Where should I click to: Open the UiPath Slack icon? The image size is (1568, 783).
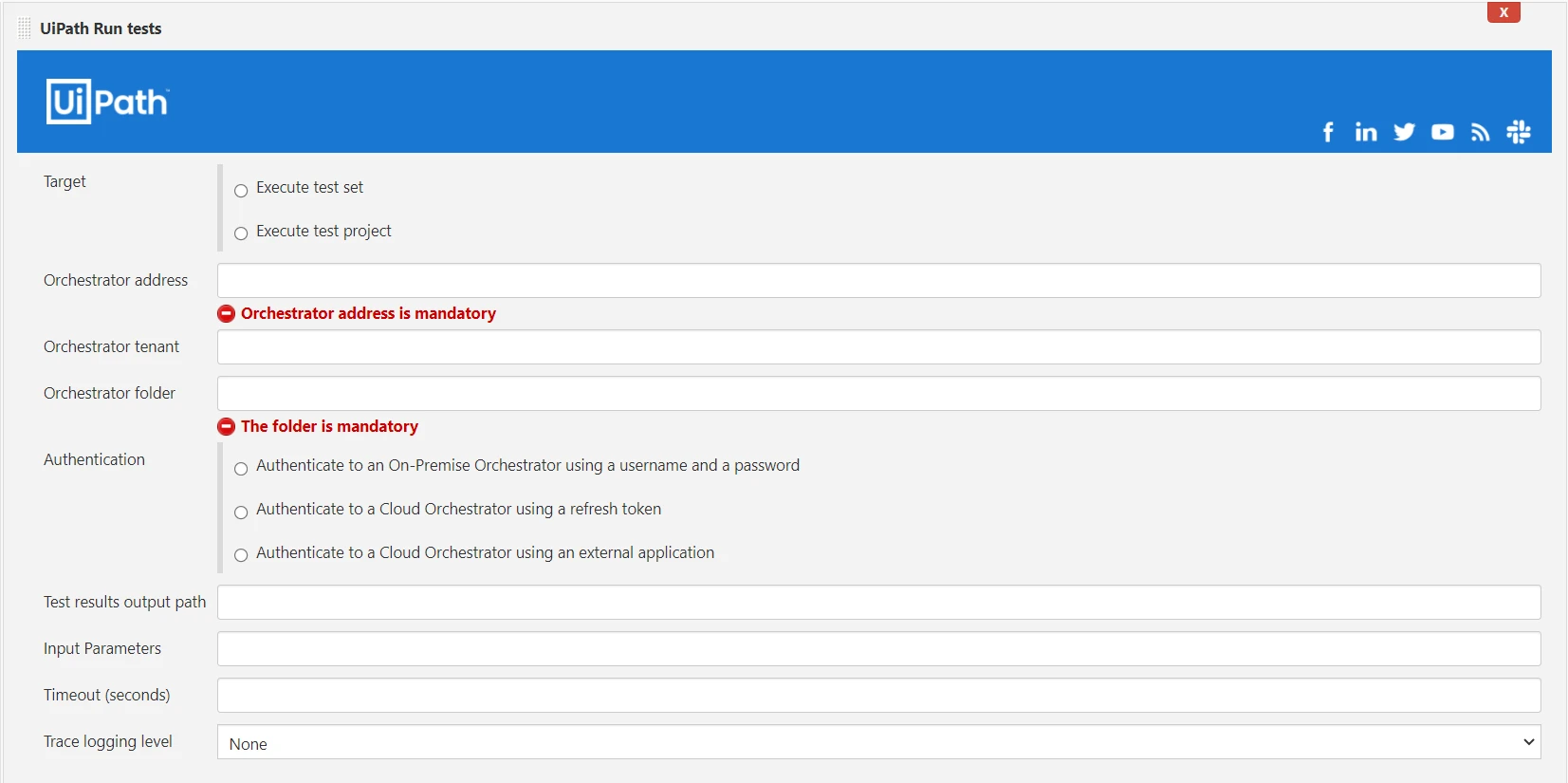pos(1519,132)
